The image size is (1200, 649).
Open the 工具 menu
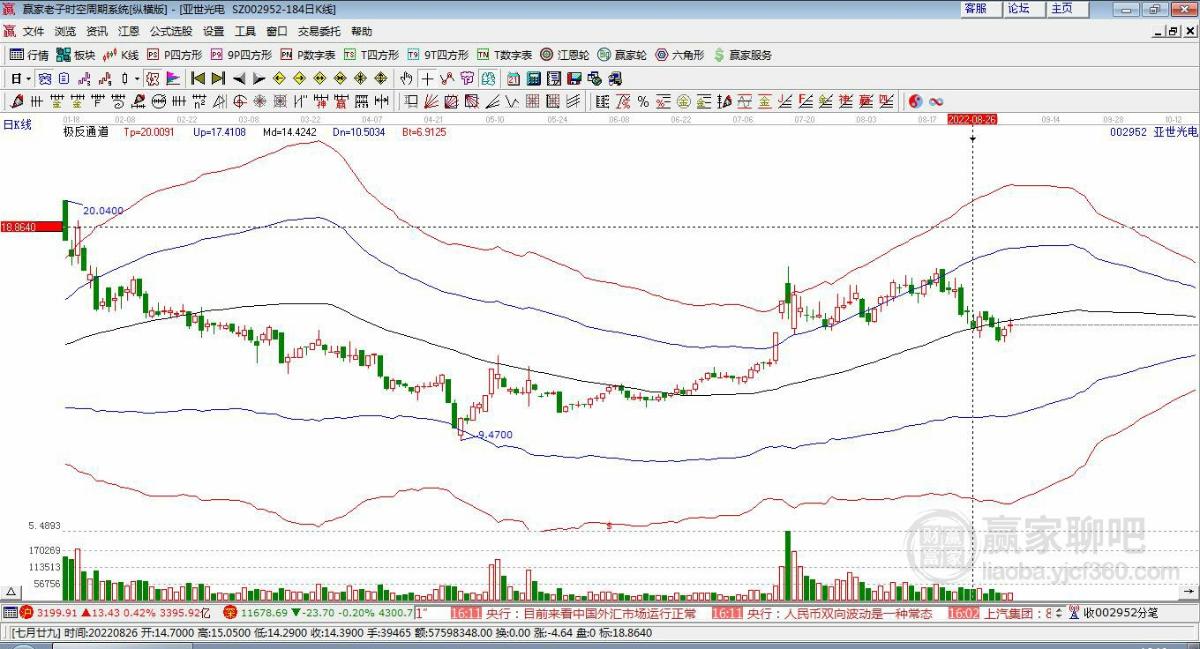tap(246, 31)
